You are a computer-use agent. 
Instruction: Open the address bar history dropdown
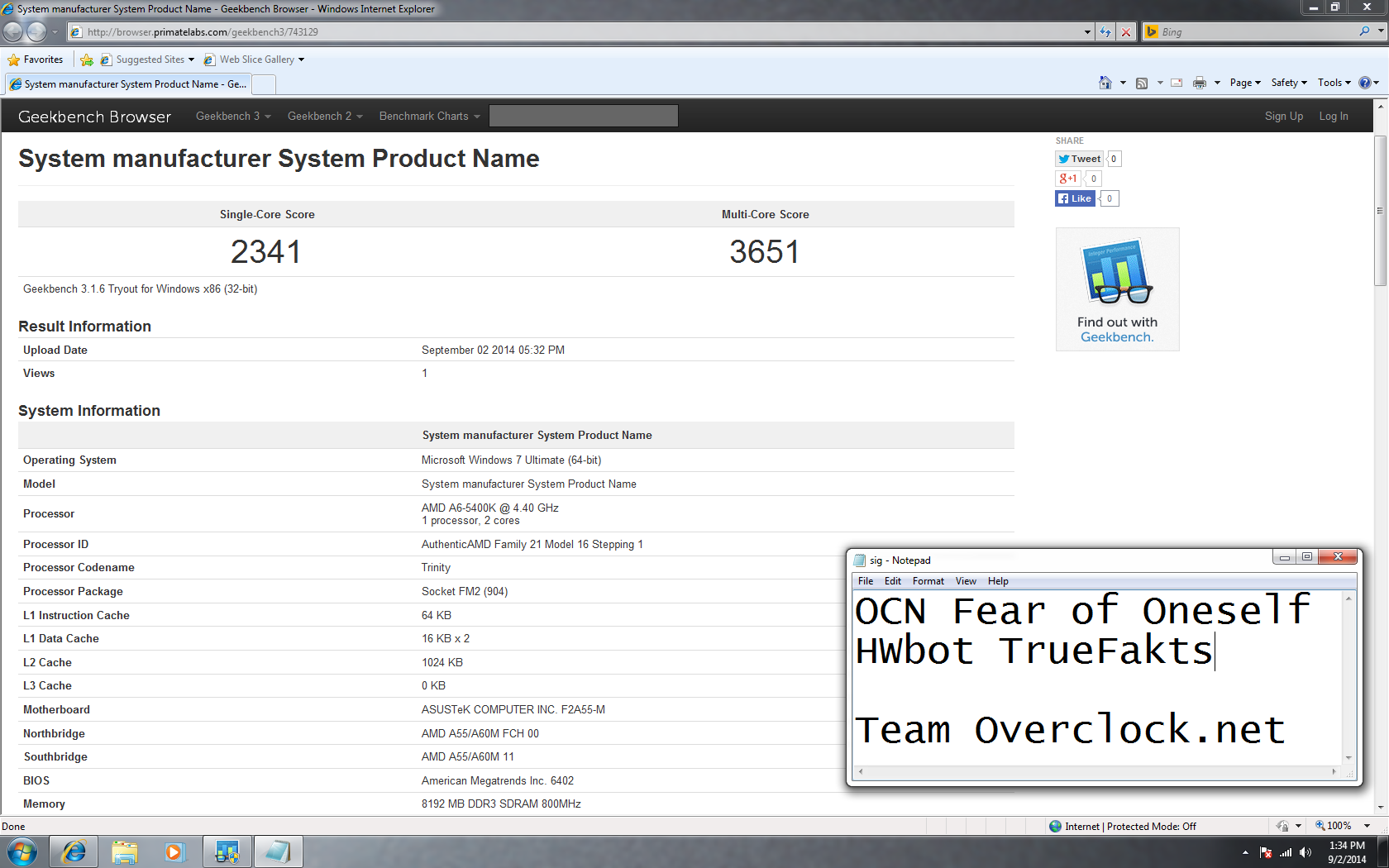coord(1087,31)
